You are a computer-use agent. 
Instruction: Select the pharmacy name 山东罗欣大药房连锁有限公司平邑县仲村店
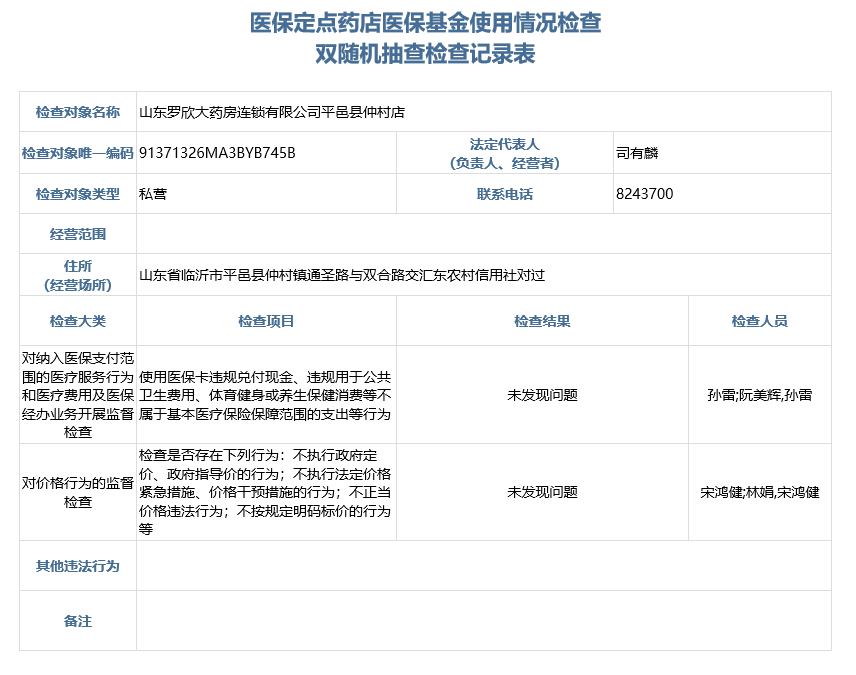point(272,112)
